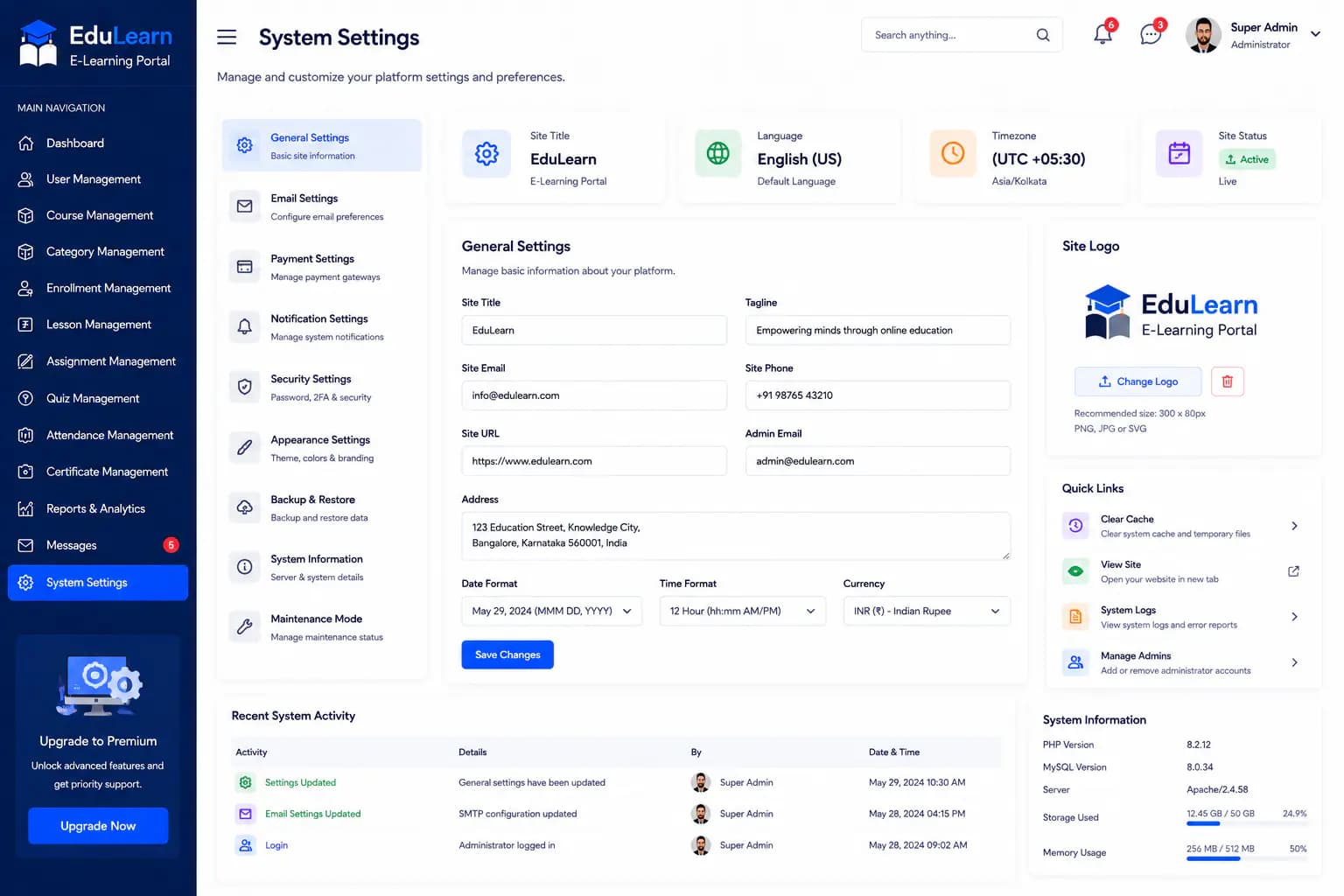Open Category Management in sidebar
The image size is (1344, 896).
[98, 252]
